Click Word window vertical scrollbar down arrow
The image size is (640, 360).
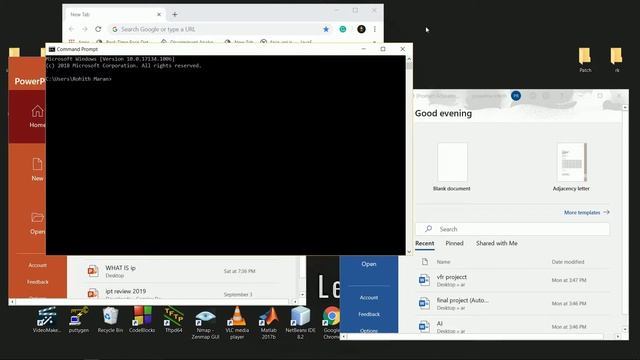click(625, 329)
